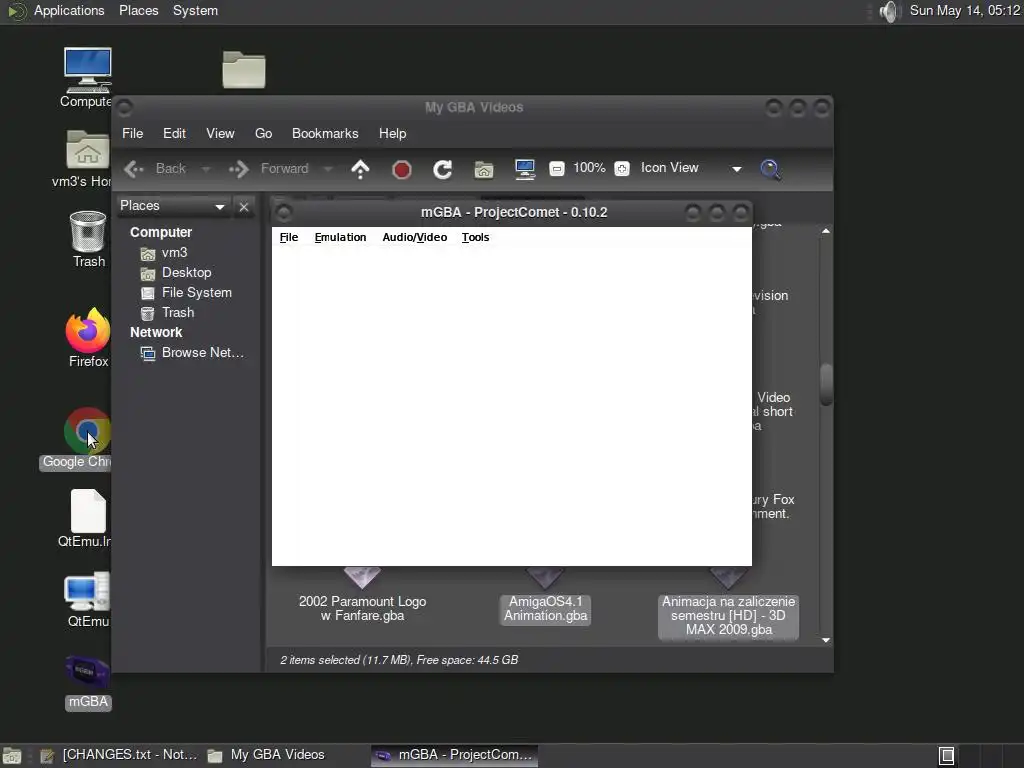1024x768 pixels.
Task: Select the Computer desktop icon
Action: [88, 78]
